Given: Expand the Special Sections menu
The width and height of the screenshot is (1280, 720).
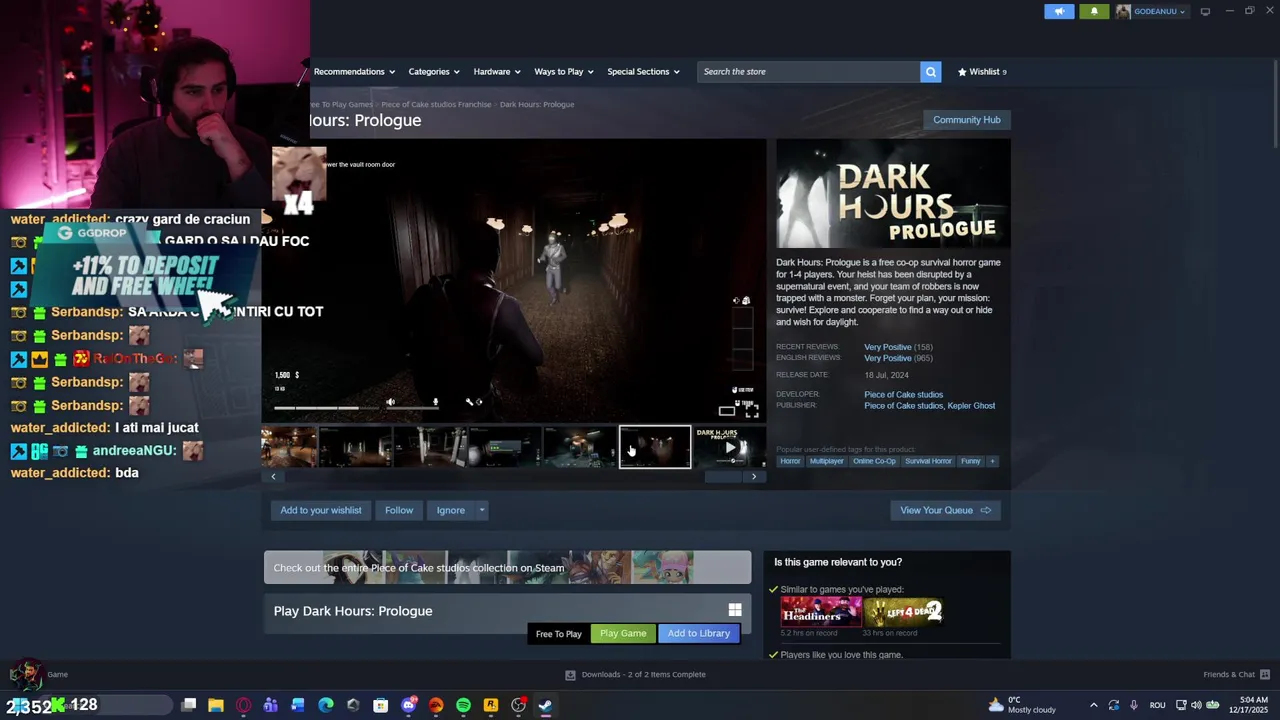Looking at the screenshot, I should coord(643,72).
